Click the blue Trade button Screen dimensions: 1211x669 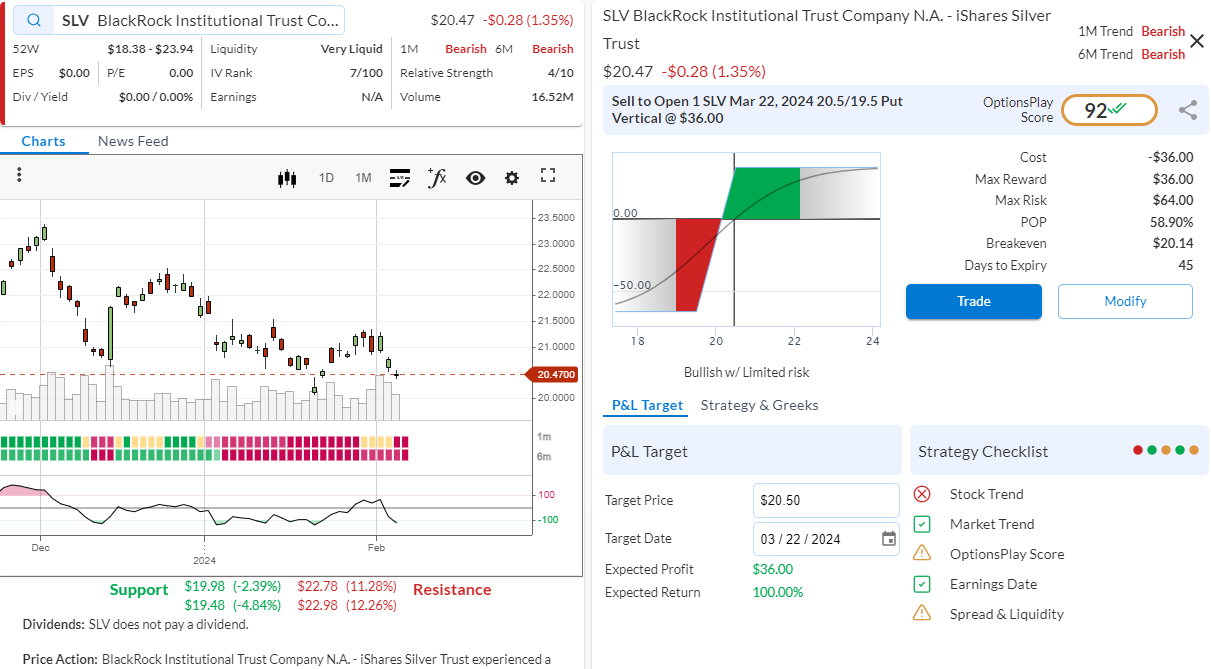[974, 301]
